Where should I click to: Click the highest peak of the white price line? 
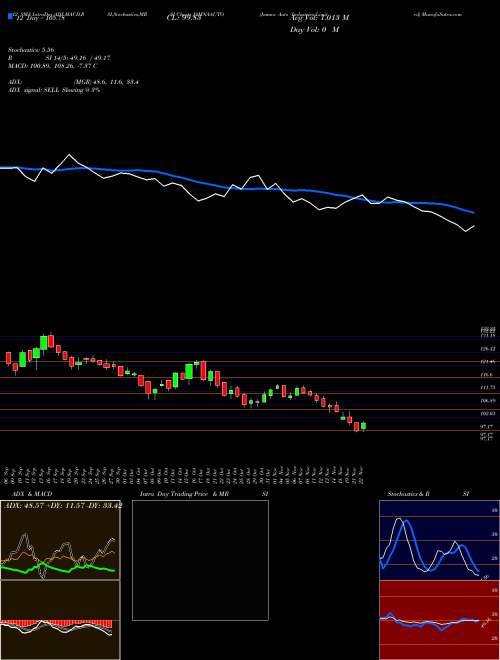(x=69, y=155)
